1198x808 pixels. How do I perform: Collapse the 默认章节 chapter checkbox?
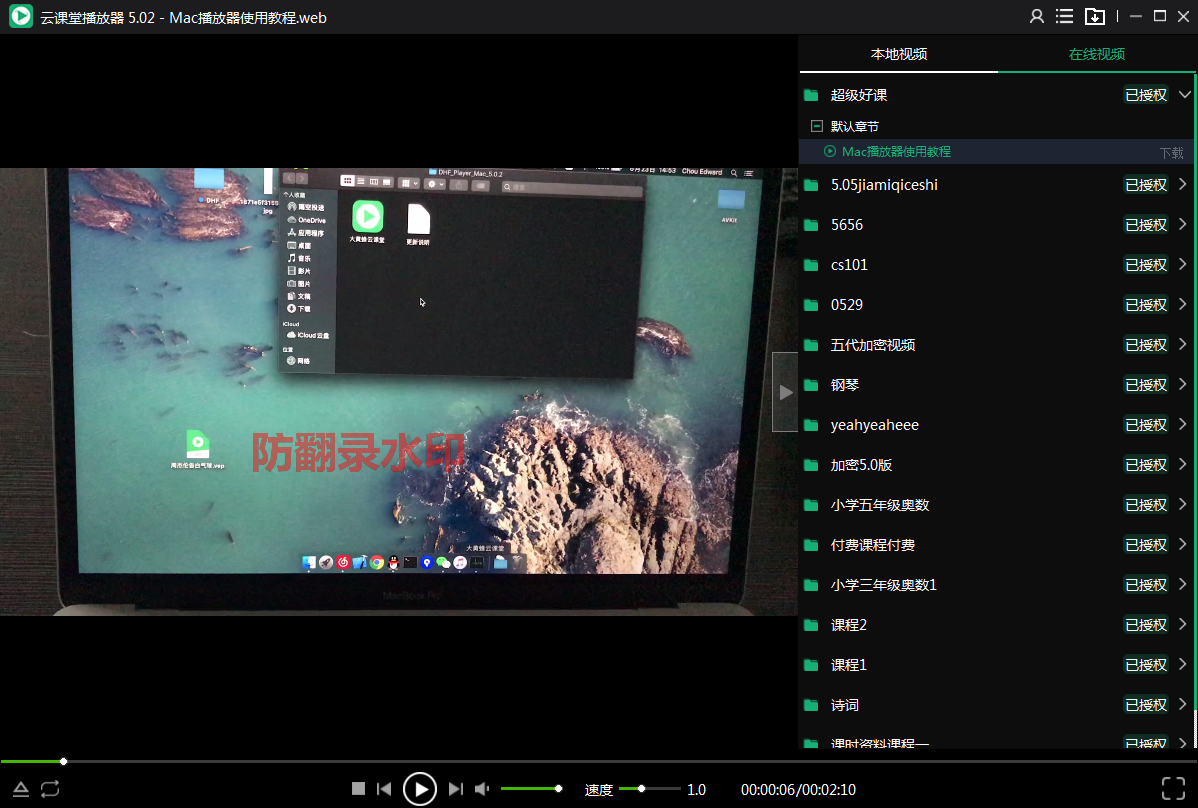pyautogui.click(x=817, y=126)
